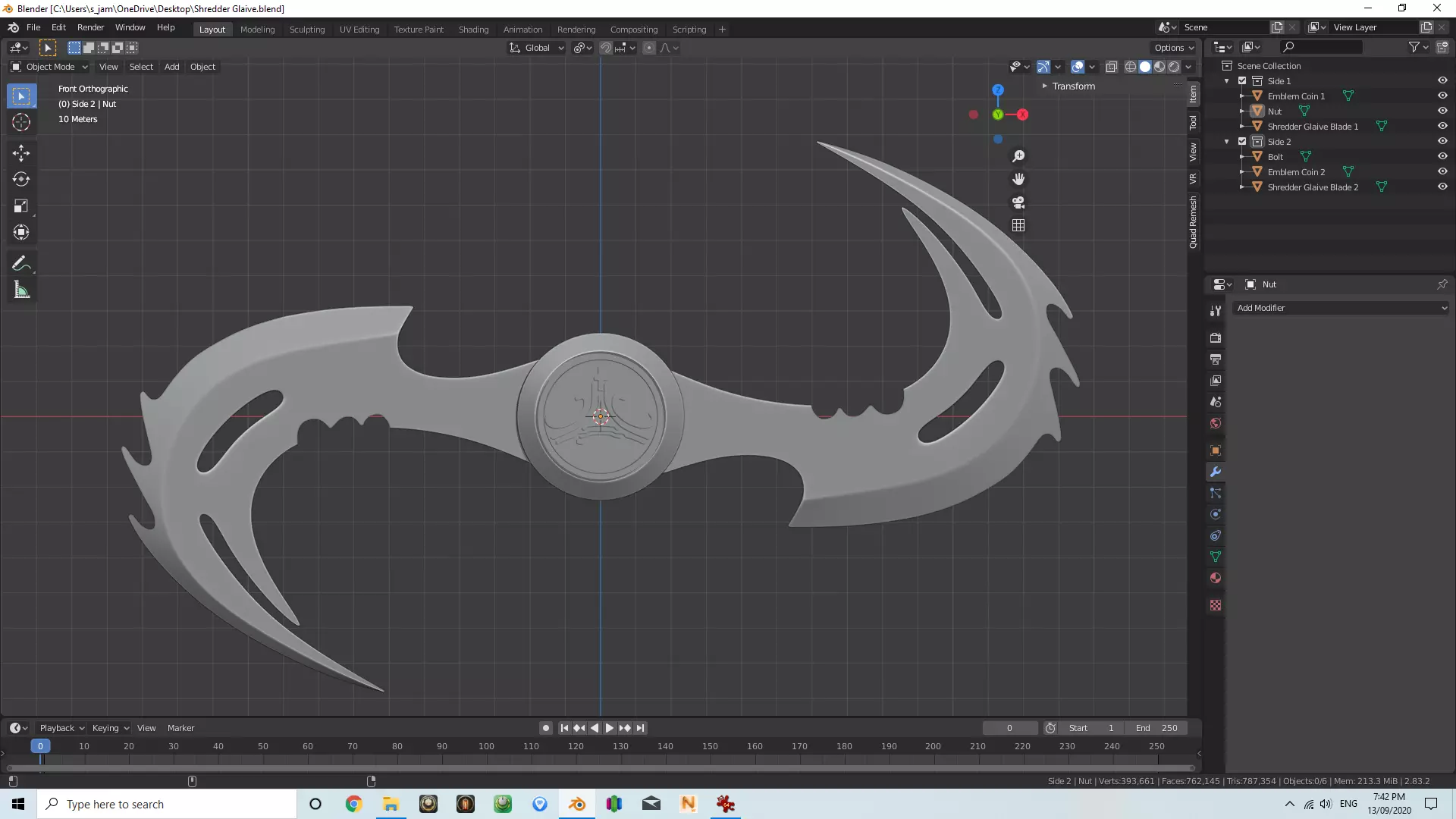Expand the Transform panel
The height and width of the screenshot is (819, 1456).
(1072, 86)
